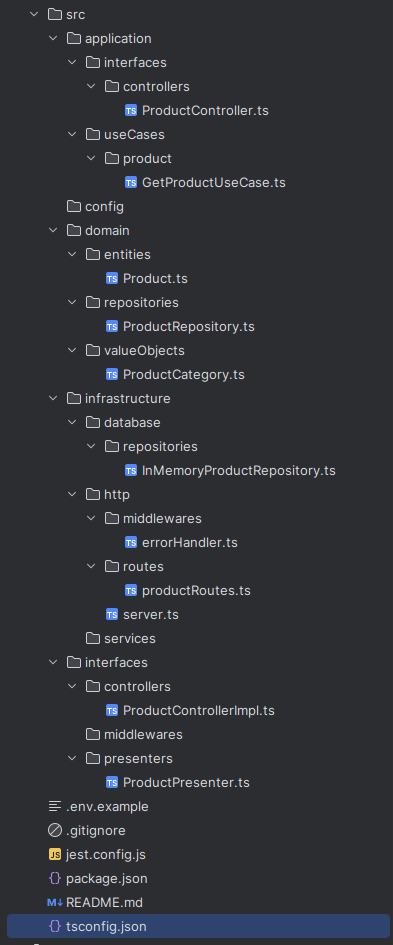The width and height of the screenshot is (393, 945).
Task: Open ProductControllerImpl.ts file
Action: coord(198,711)
